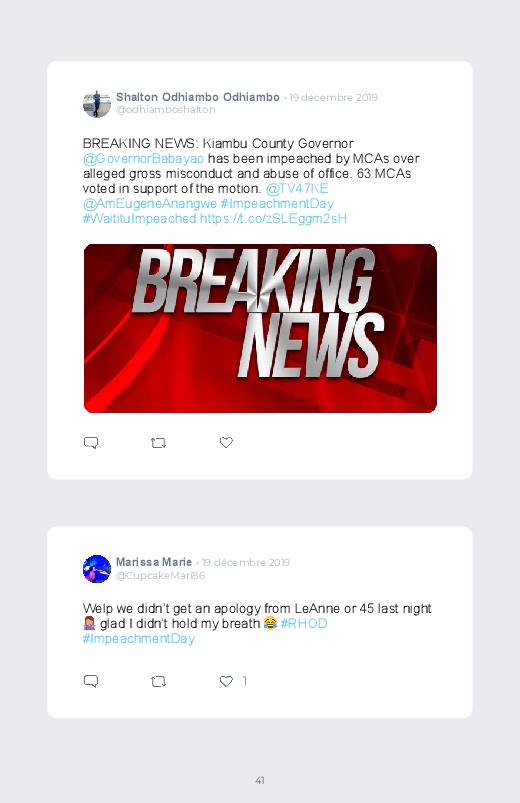
Task: Like the Kiambu Governor impeachment tweet
Action: click(226, 442)
